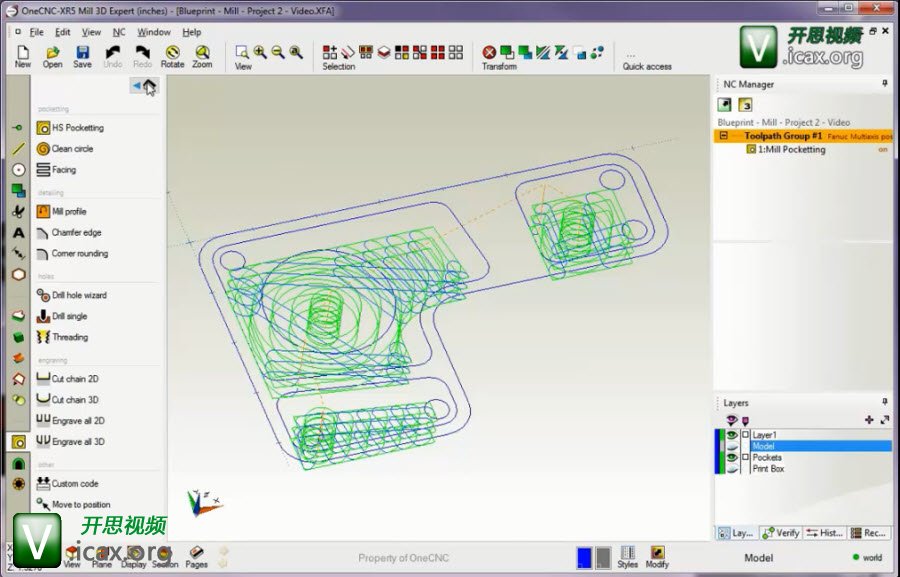Choose Engrave all 2D
This screenshot has width=900, height=577.
(x=71, y=421)
